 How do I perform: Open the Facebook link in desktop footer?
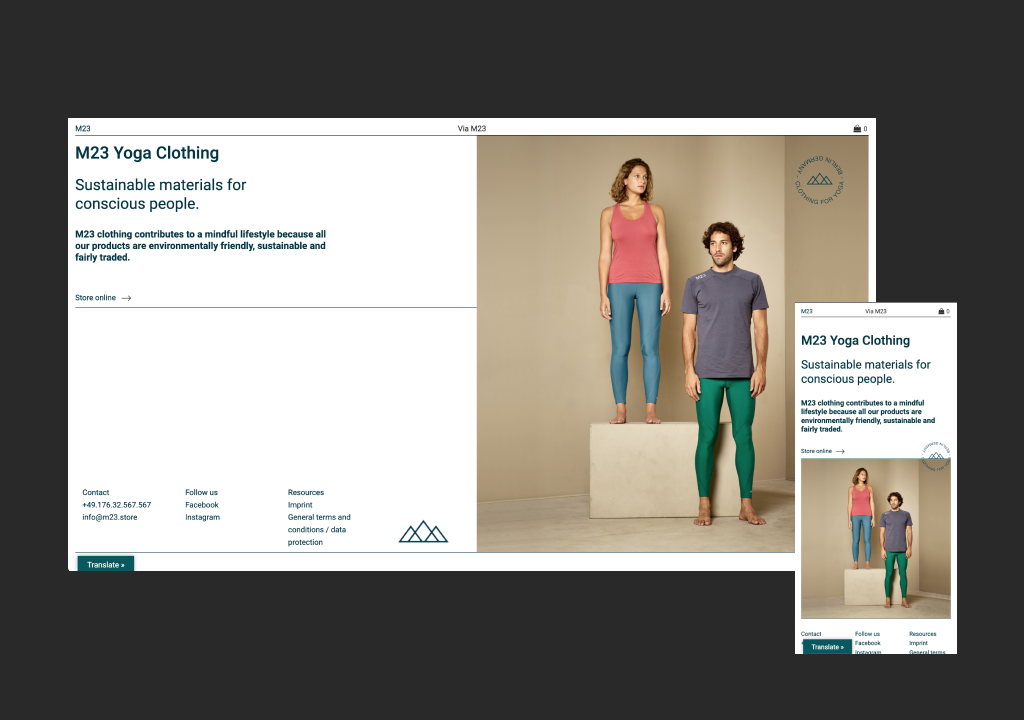pos(202,505)
